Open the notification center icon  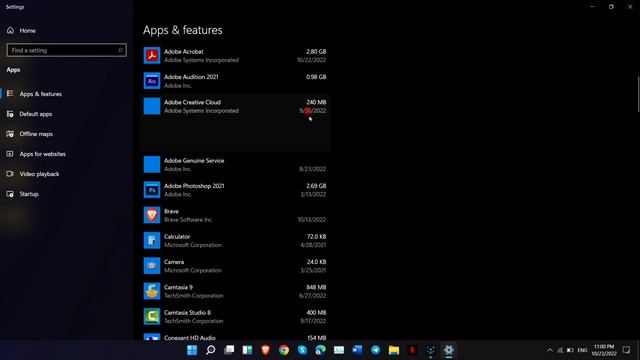[x=626, y=350]
